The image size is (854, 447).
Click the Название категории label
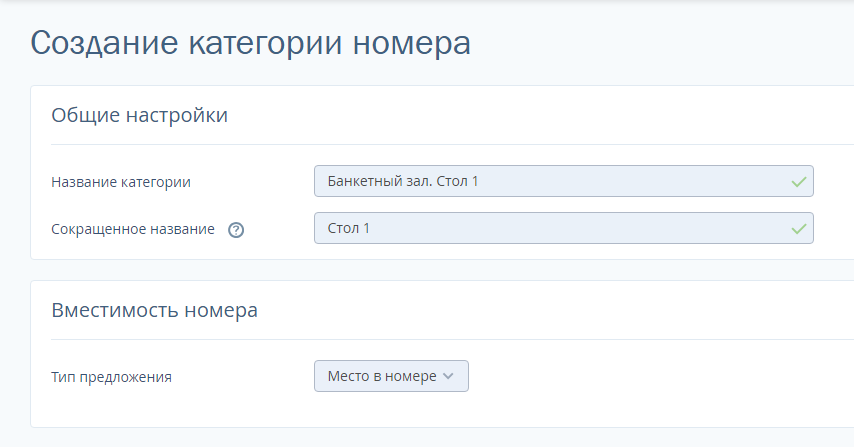tap(121, 182)
